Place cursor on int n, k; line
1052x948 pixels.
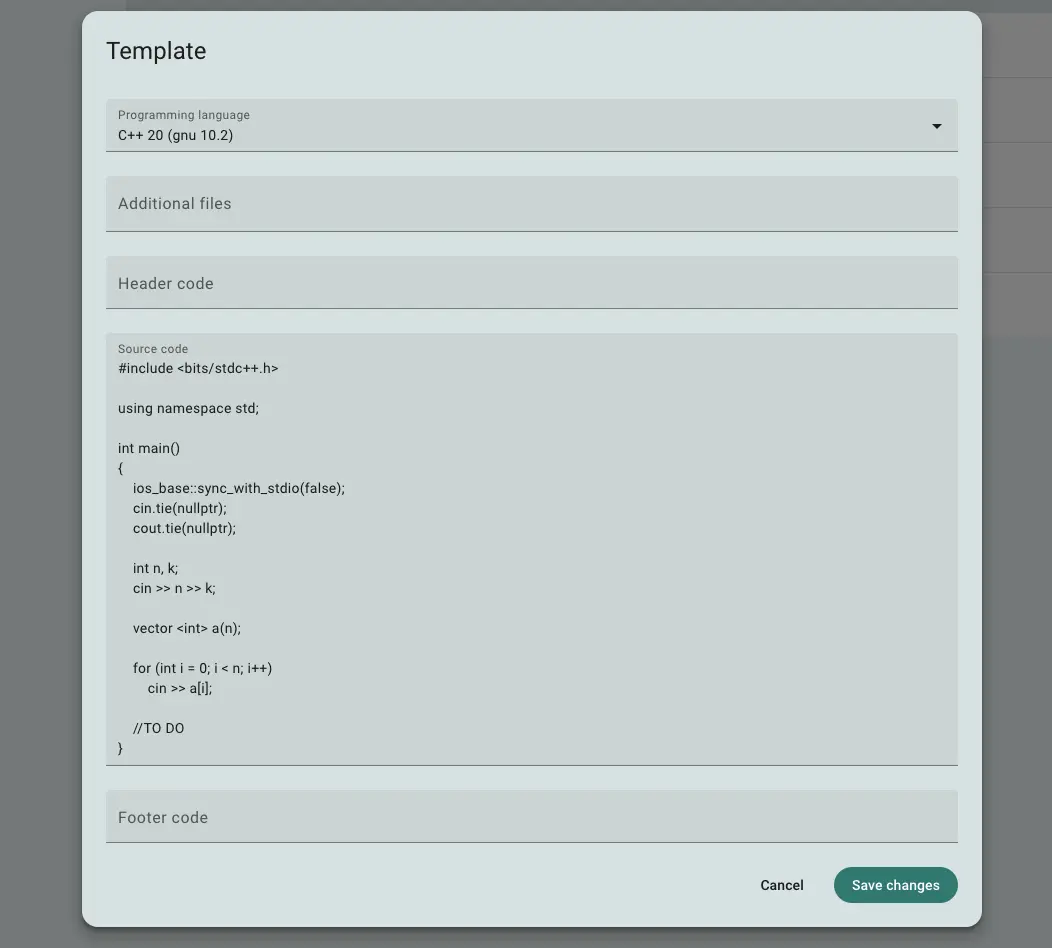pos(156,568)
